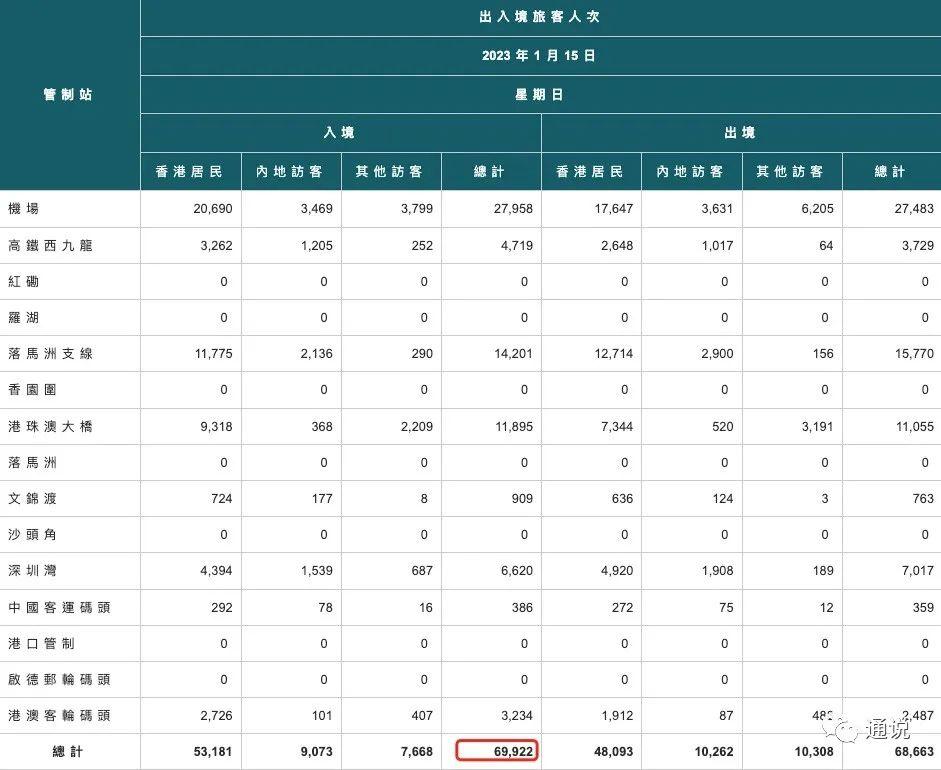Select the 落馬洲支線 row label
941x770 pixels.
50,354
